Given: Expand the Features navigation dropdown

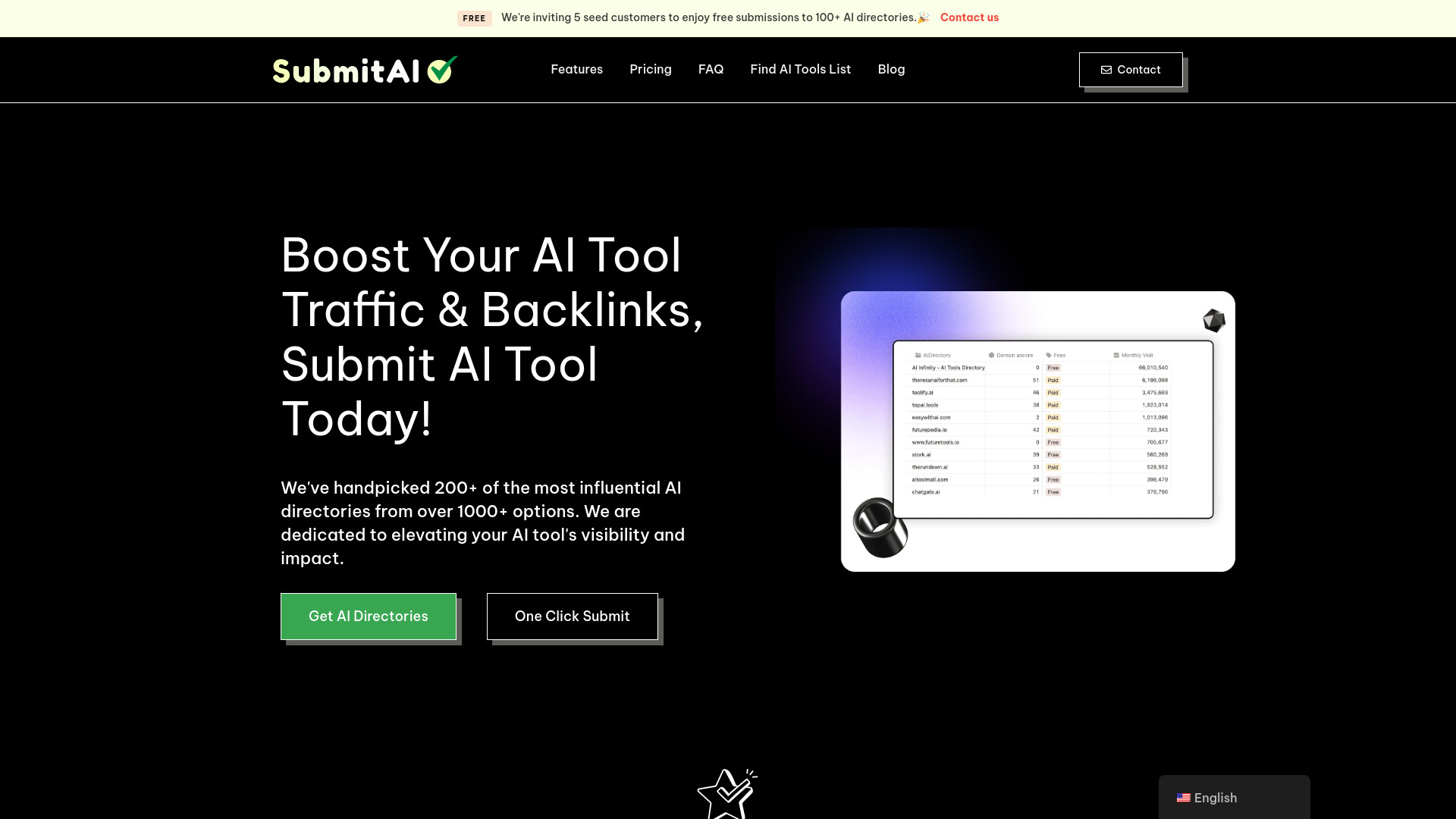Looking at the screenshot, I should pyautogui.click(x=576, y=69).
